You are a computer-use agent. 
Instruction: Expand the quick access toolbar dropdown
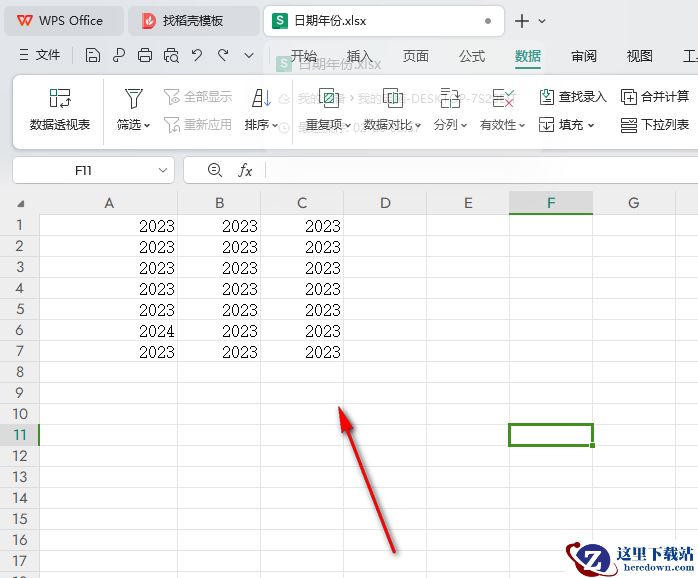click(x=249, y=56)
